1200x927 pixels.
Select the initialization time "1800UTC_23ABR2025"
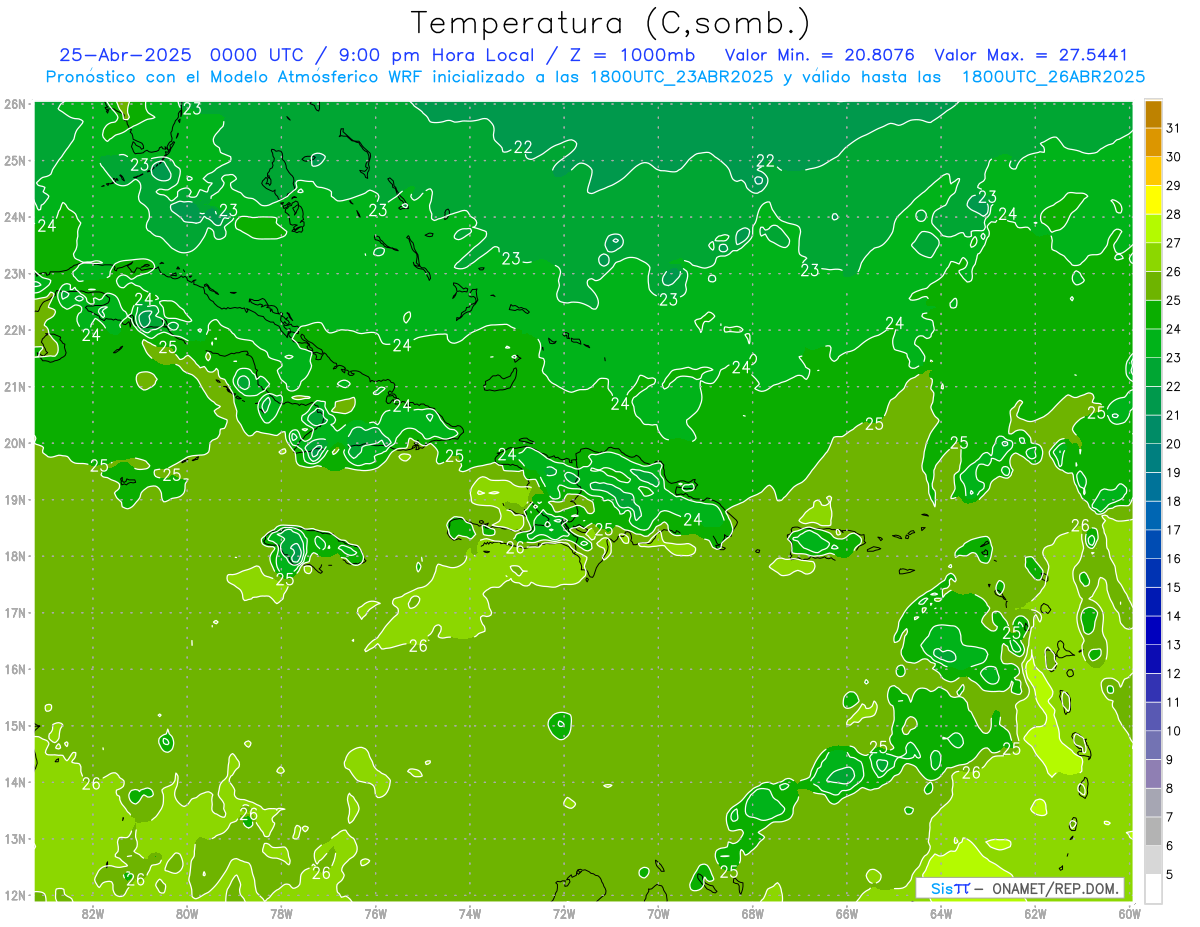pos(679,76)
